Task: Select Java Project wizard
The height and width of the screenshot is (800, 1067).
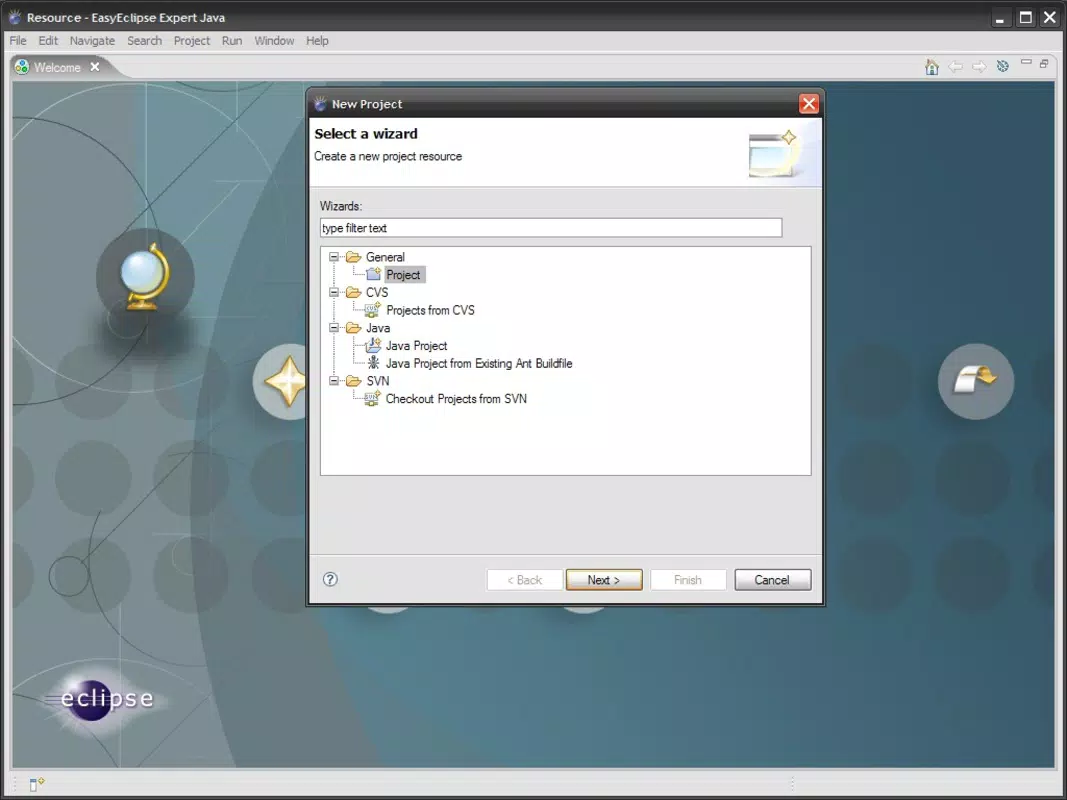Action: point(416,346)
